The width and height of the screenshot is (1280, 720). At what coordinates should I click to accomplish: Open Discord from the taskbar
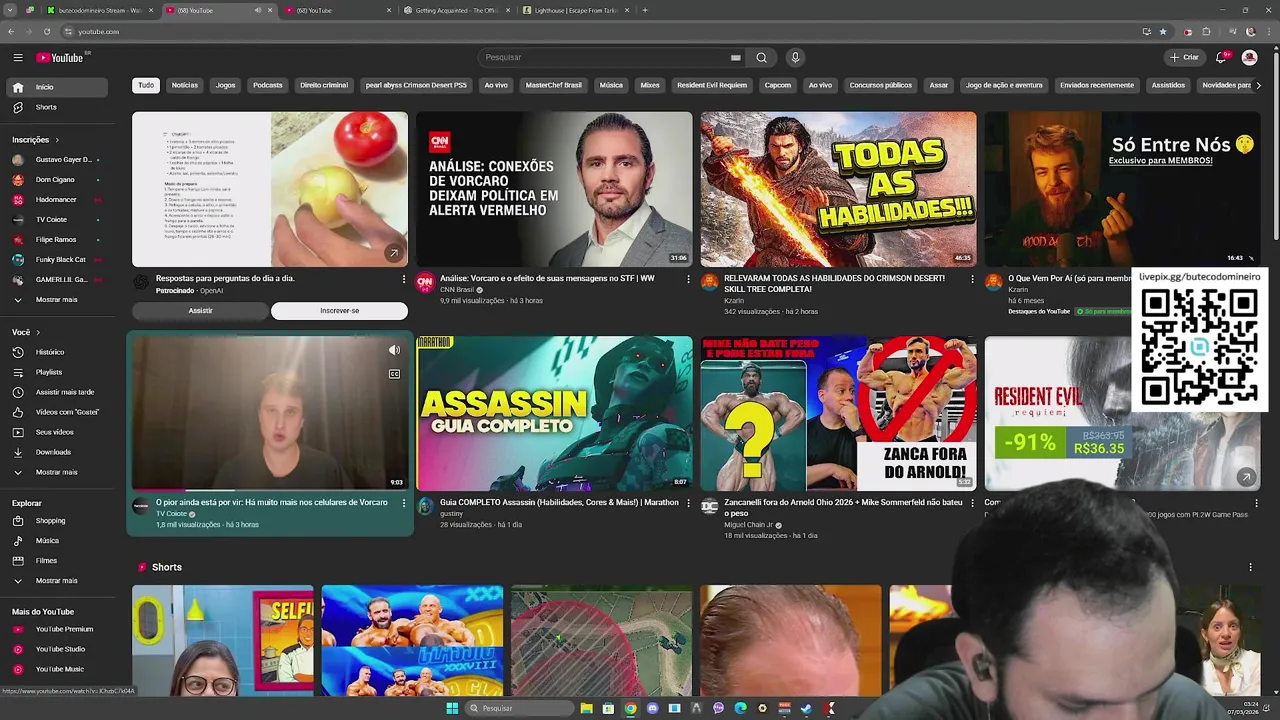click(x=652, y=708)
